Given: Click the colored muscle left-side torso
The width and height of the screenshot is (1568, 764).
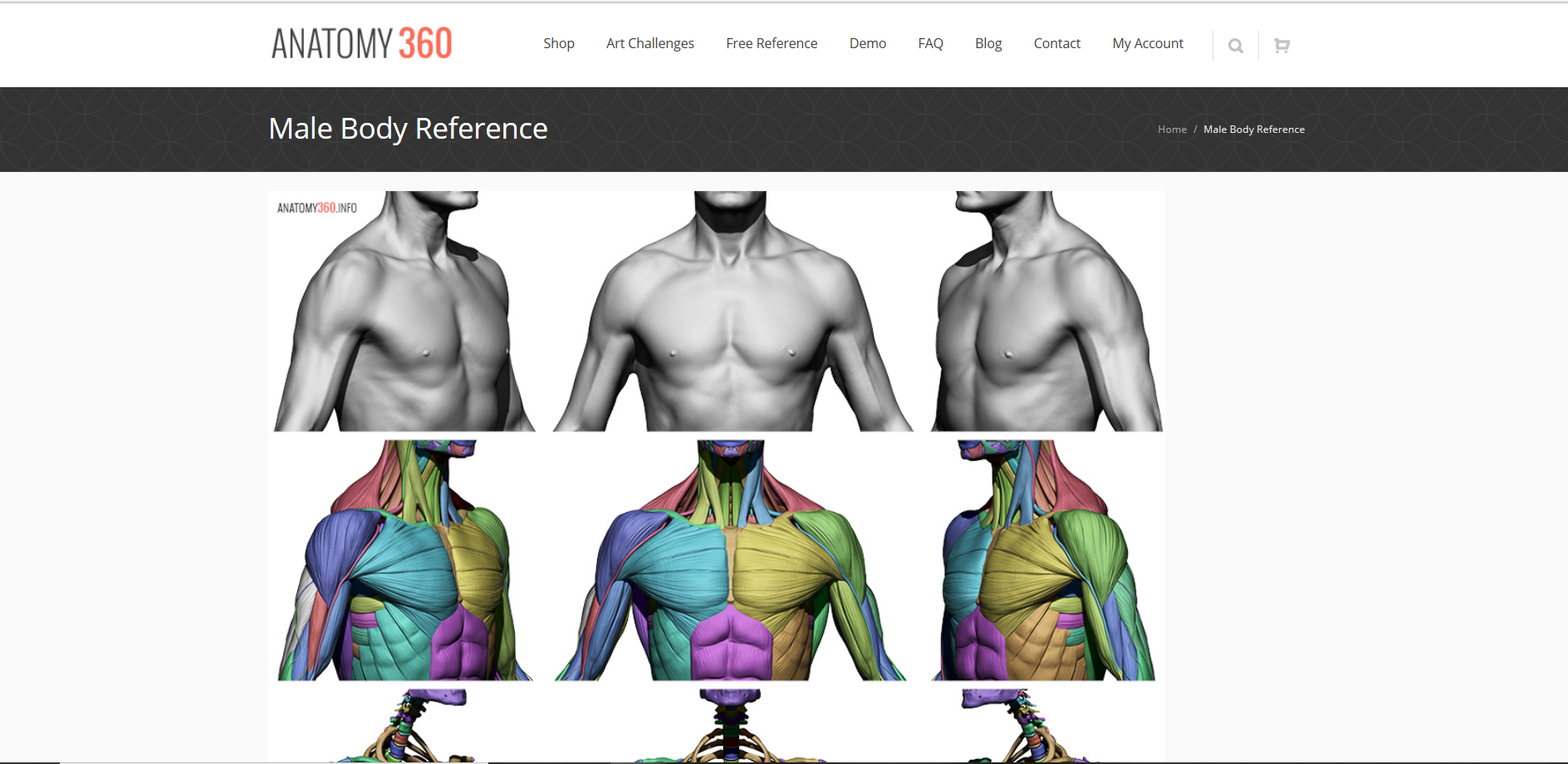Looking at the screenshot, I should (x=404, y=561).
